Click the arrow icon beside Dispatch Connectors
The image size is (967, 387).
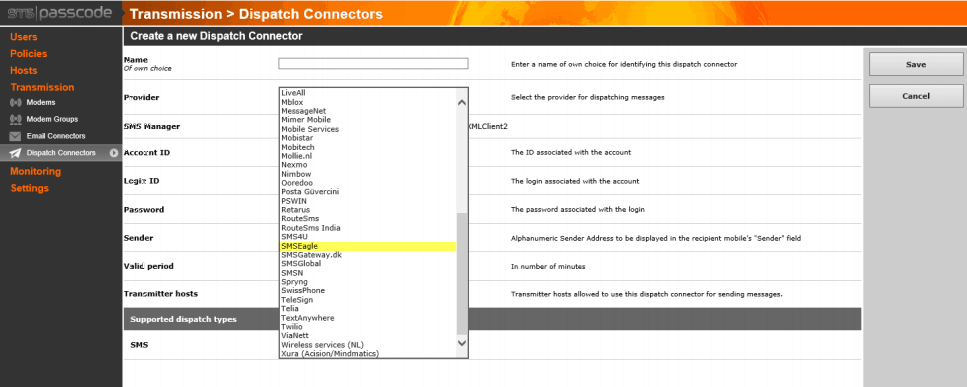(114, 153)
